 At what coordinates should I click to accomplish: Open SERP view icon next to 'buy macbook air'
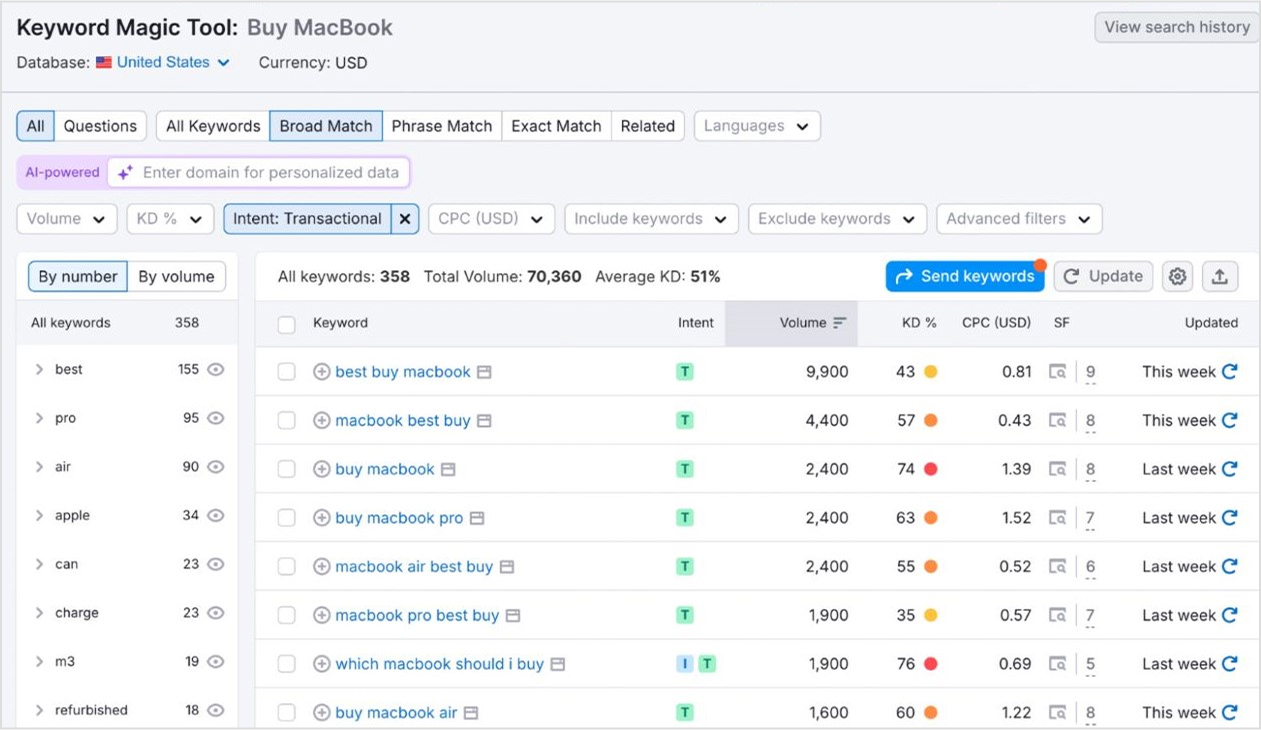[x=471, y=713]
